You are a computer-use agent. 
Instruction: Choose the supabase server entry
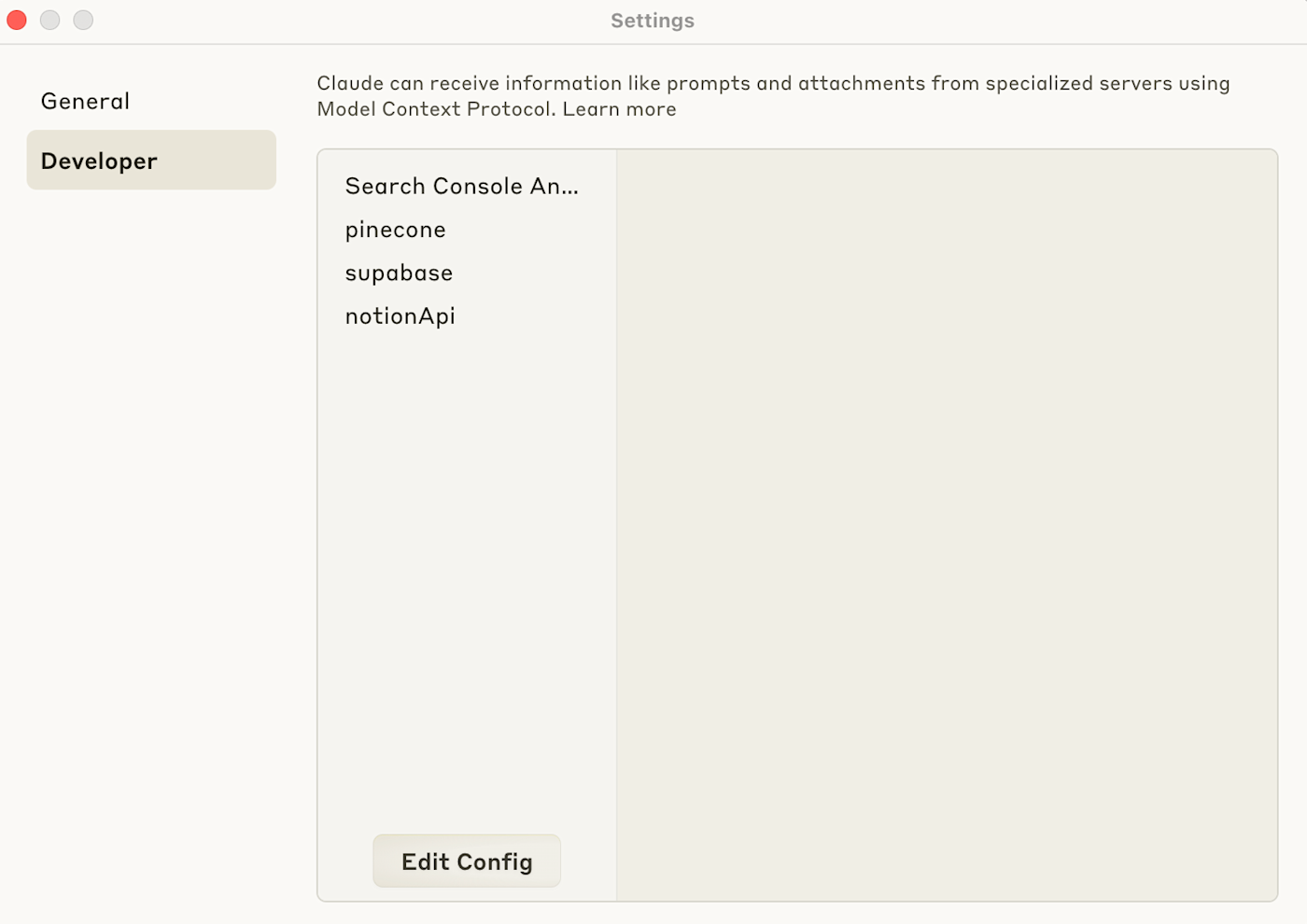[399, 273]
